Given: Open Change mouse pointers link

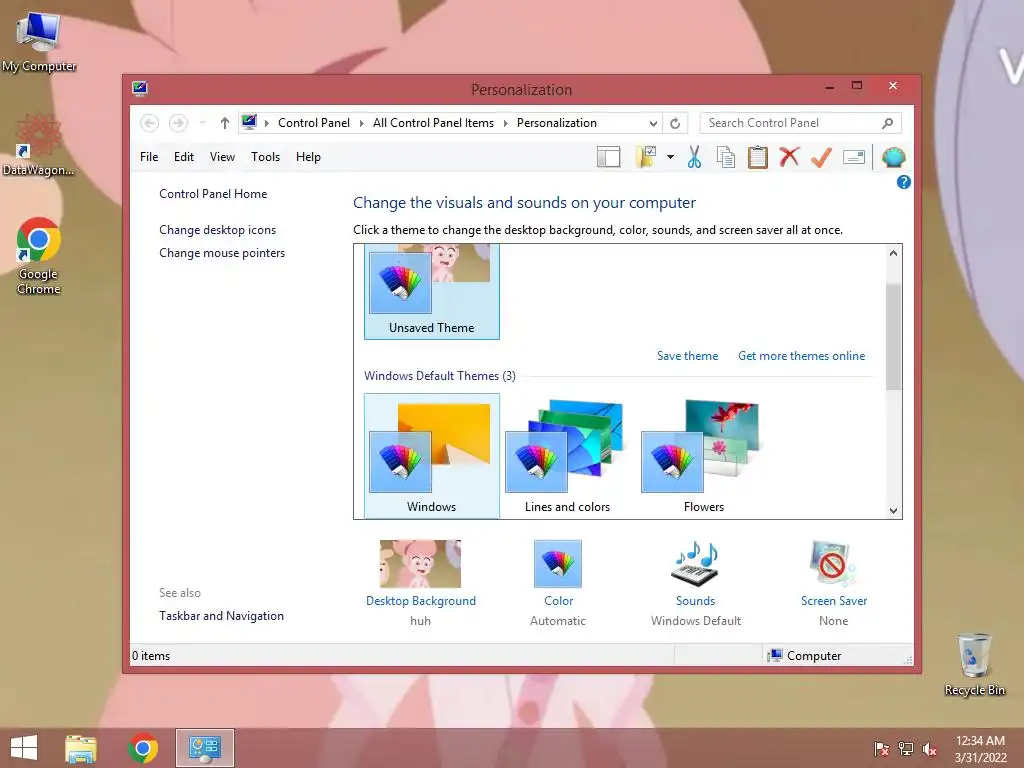Looking at the screenshot, I should pyautogui.click(x=222, y=253).
